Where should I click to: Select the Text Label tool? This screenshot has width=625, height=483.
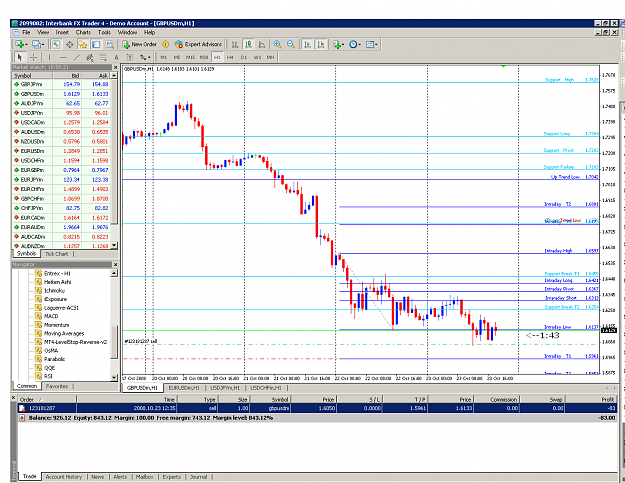click(130, 57)
